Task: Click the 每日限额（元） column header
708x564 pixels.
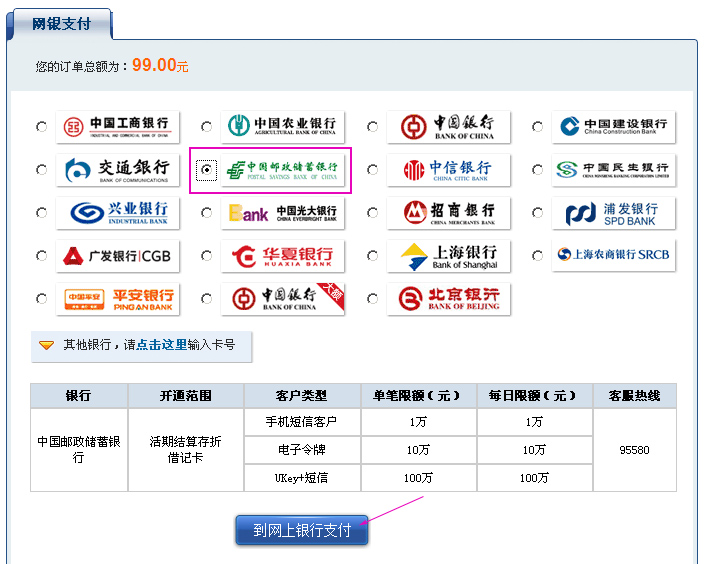Action: (x=534, y=396)
